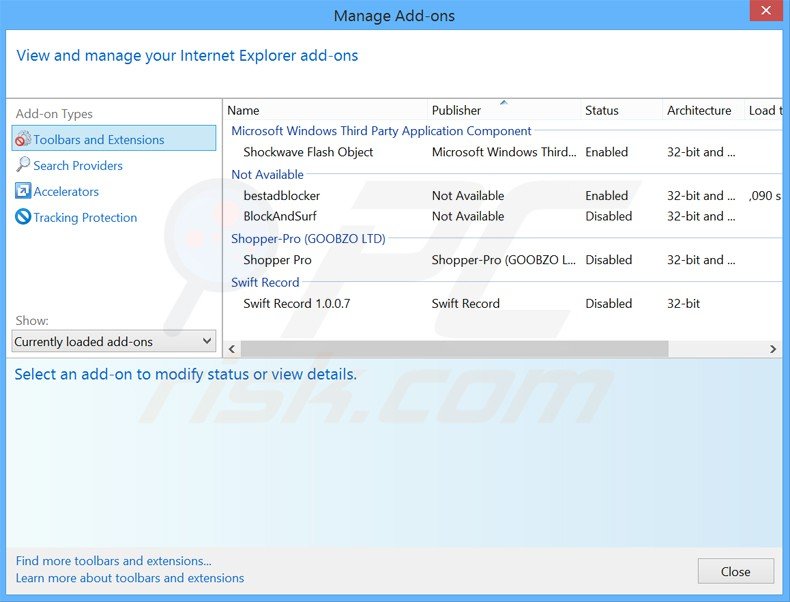790x602 pixels.
Task: Select the Shockwave Flash Object add-on
Action: pos(308,152)
